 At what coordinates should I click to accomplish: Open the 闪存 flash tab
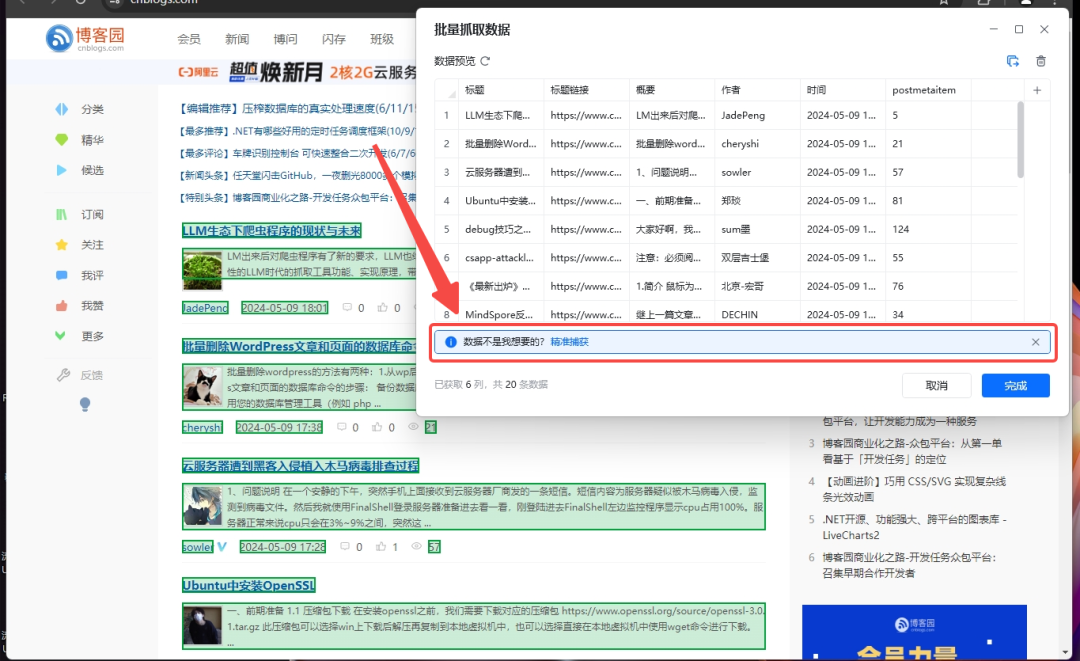pos(333,39)
